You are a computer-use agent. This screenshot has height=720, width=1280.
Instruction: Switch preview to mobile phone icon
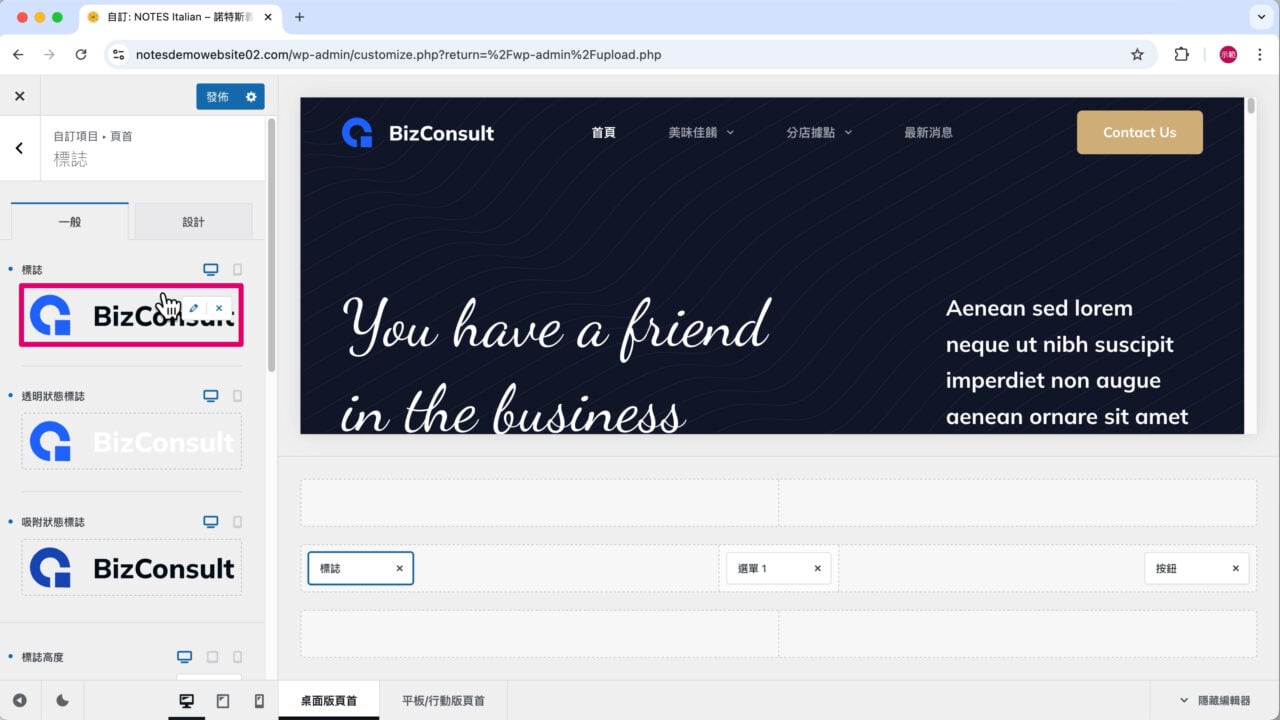coord(259,701)
